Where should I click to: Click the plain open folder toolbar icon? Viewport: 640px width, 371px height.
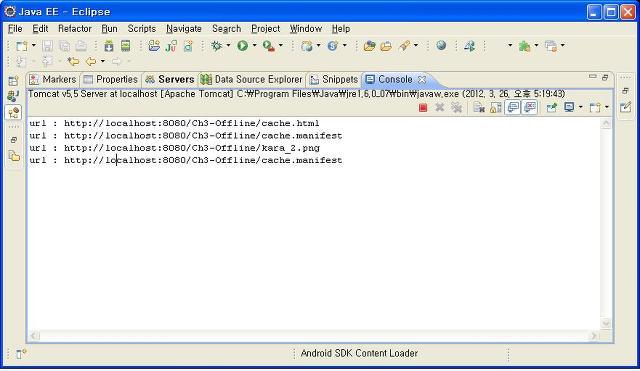pos(386,46)
